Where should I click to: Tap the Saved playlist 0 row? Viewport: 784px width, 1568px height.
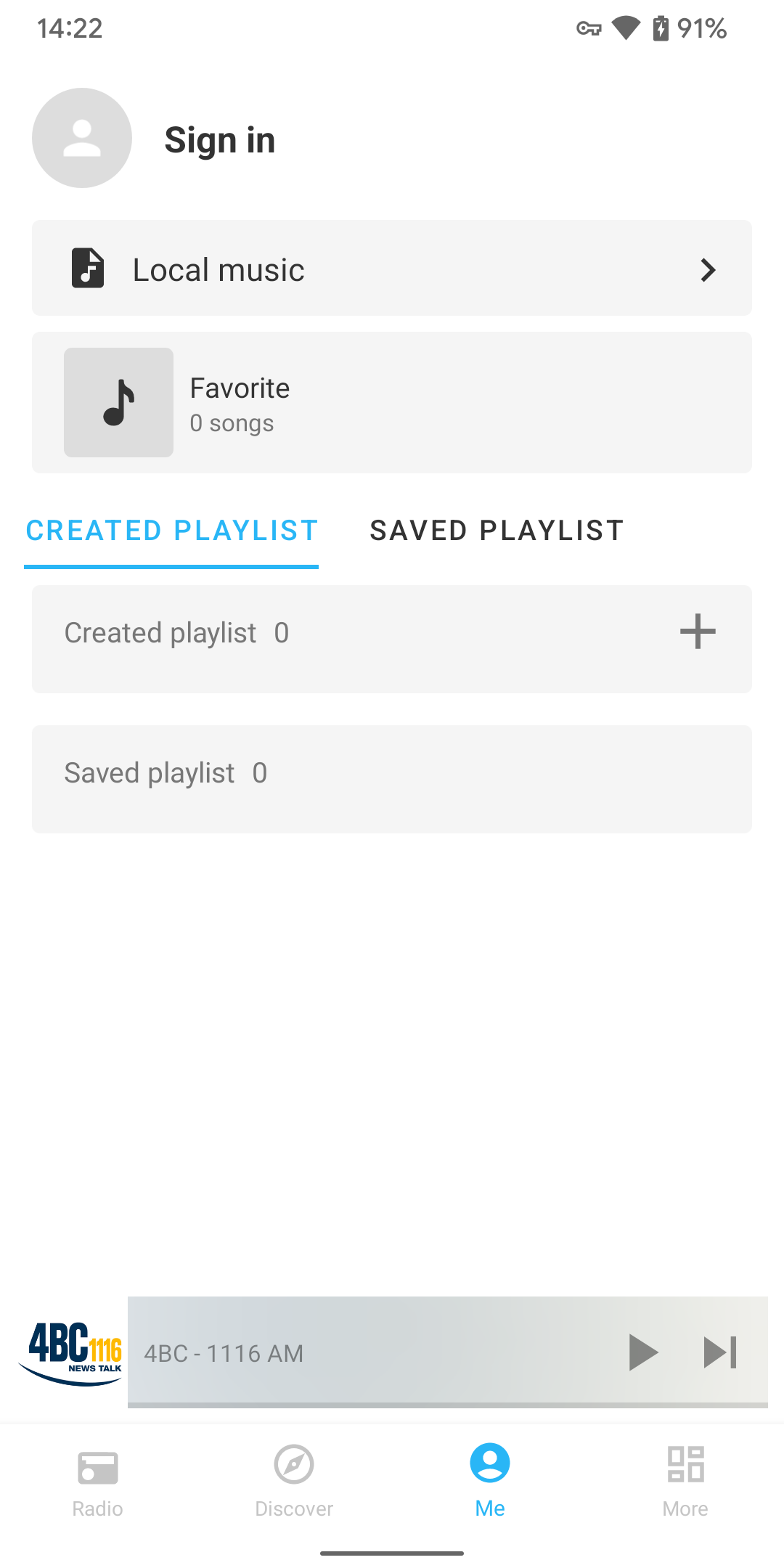pyautogui.click(x=392, y=779)
